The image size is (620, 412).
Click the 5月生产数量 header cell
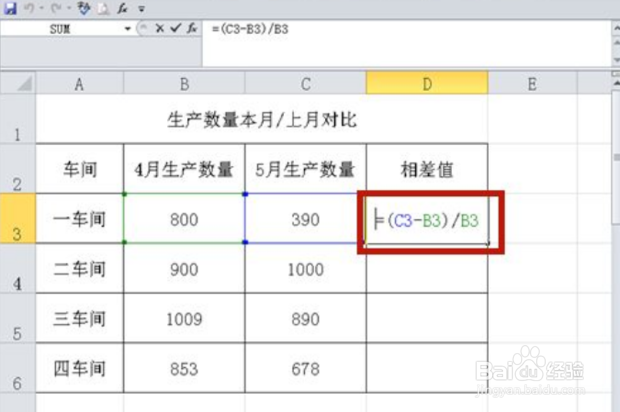tap(306, 169)
